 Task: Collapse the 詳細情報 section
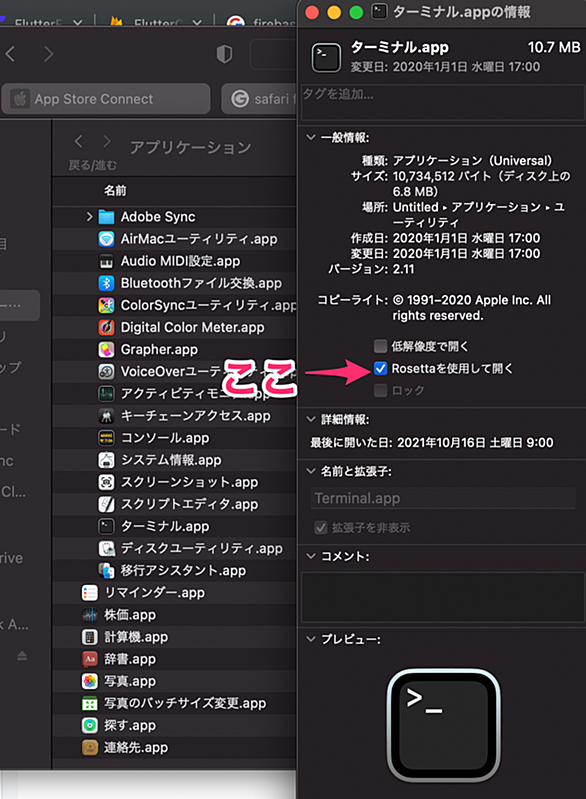point(310,419)
